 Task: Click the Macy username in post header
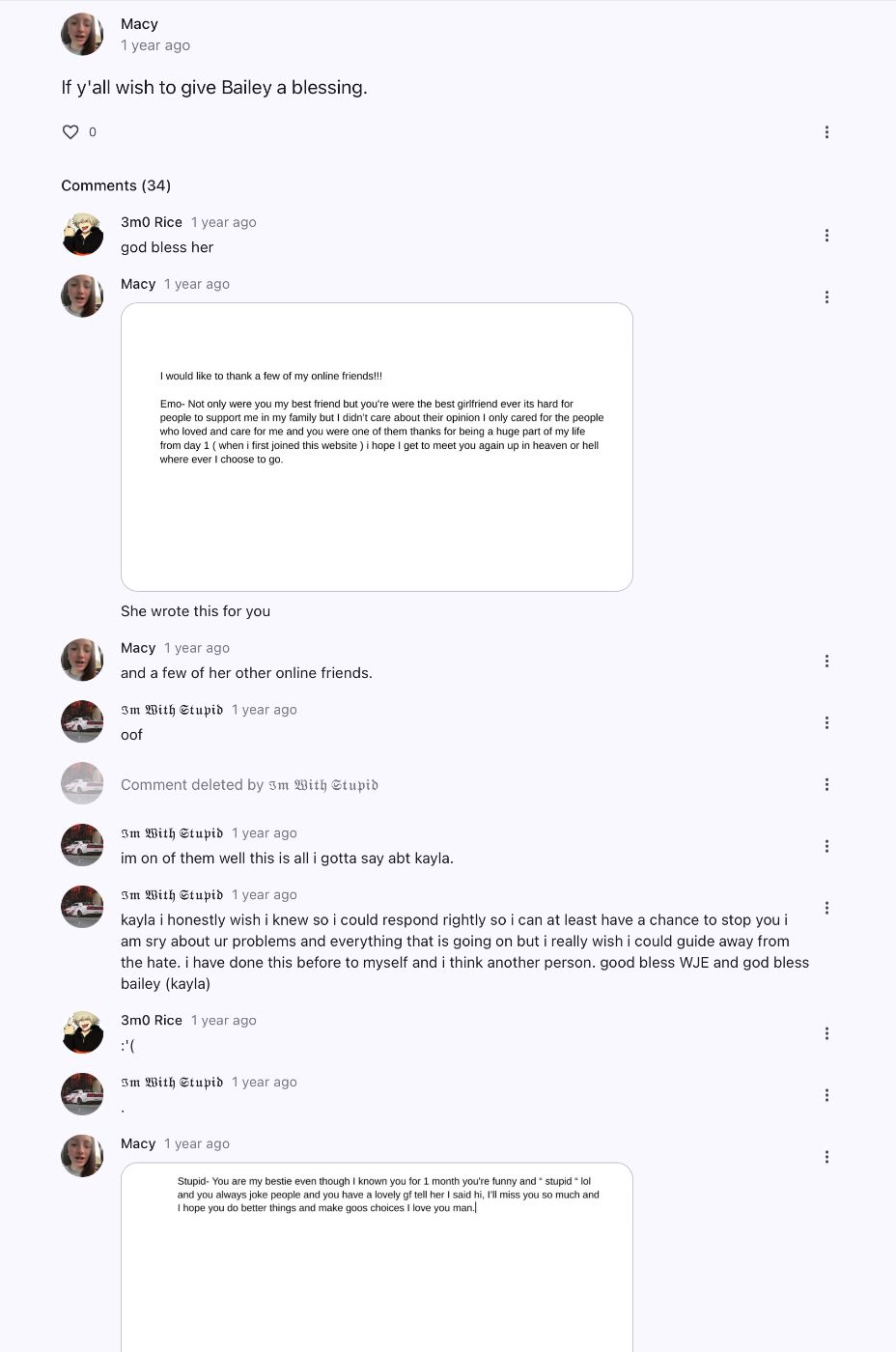pos(139,24)
